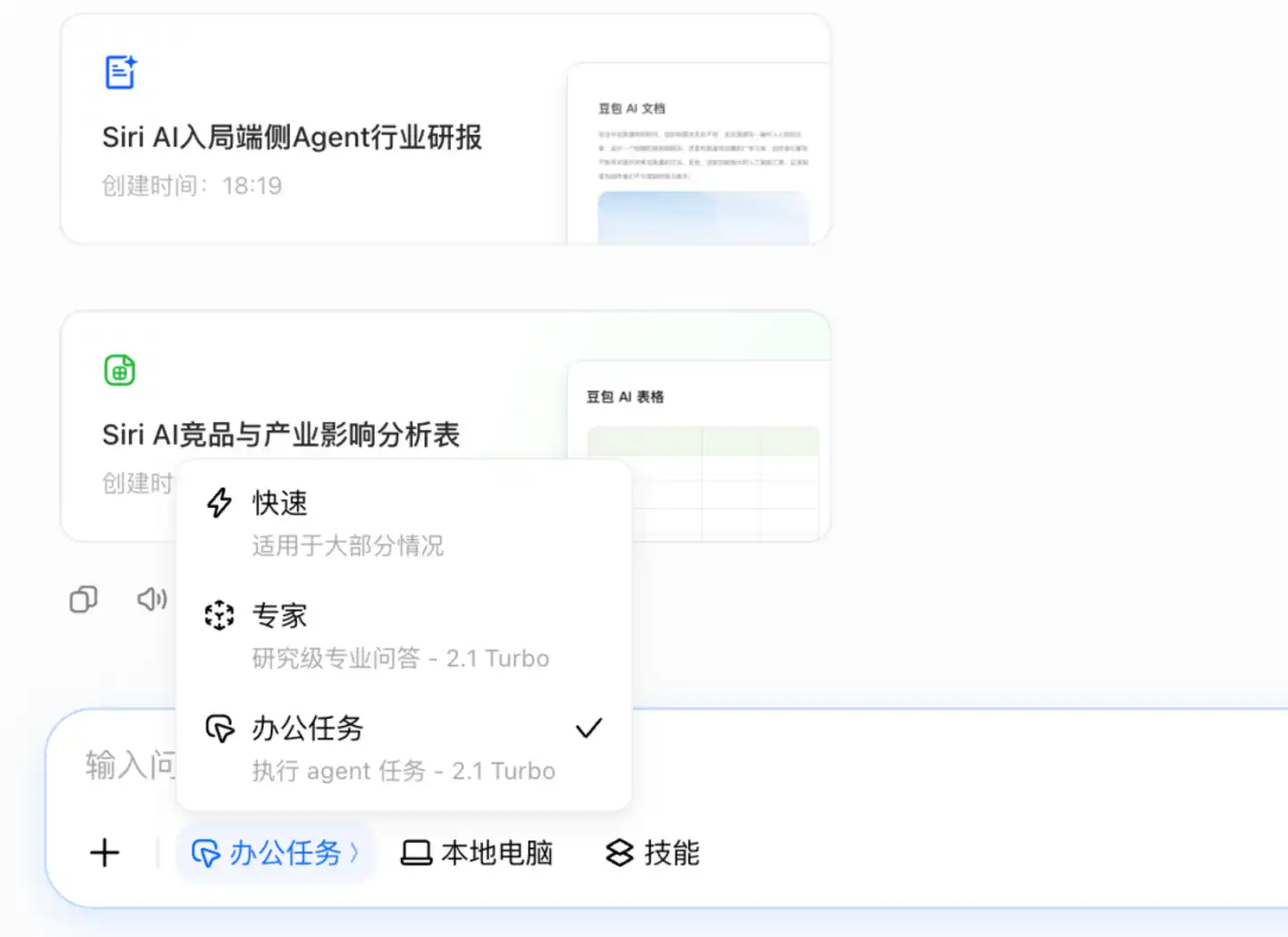The width and height of the screenshot is (1288, 937).
Task: Copy the response with the copy icon
Action: [x=83, y=599]
